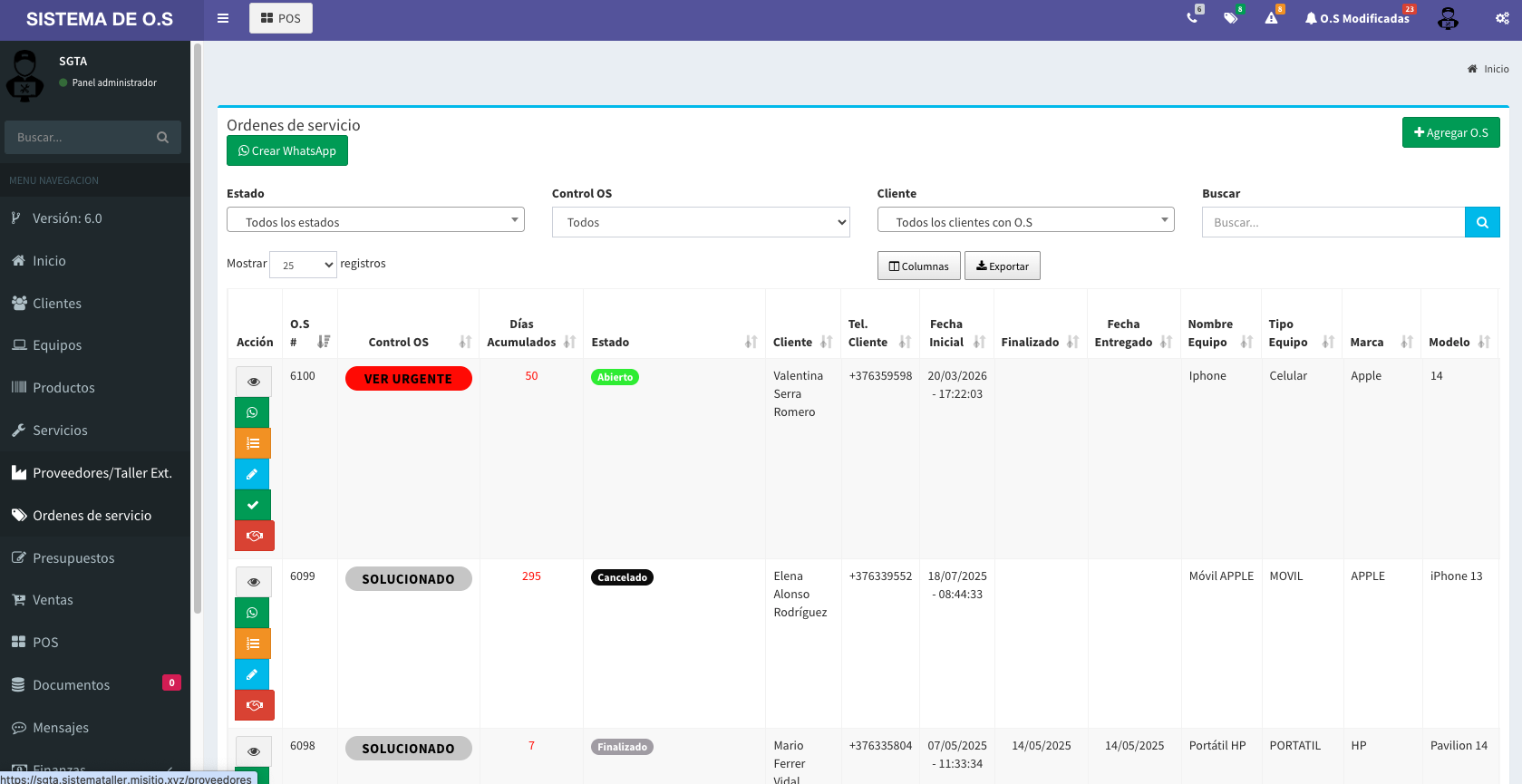Send WhatsApp for order 6099

pyautogui.click(x=252, y=613)
